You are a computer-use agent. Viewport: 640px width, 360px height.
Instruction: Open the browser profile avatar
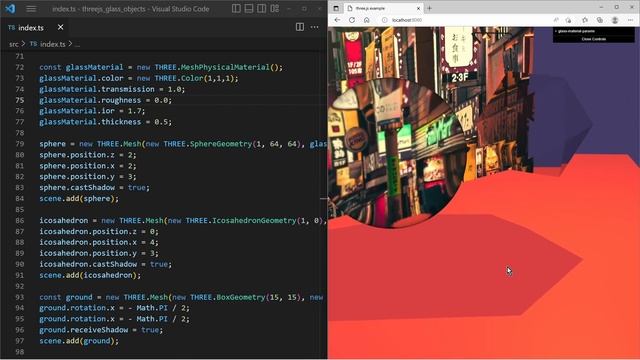[x=615, y=20]
